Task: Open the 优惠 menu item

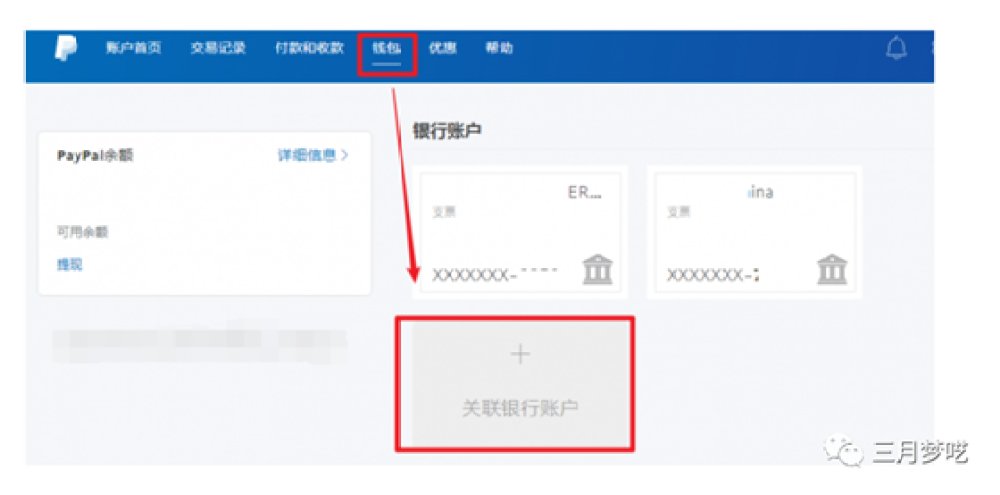Action: point(443,48)
